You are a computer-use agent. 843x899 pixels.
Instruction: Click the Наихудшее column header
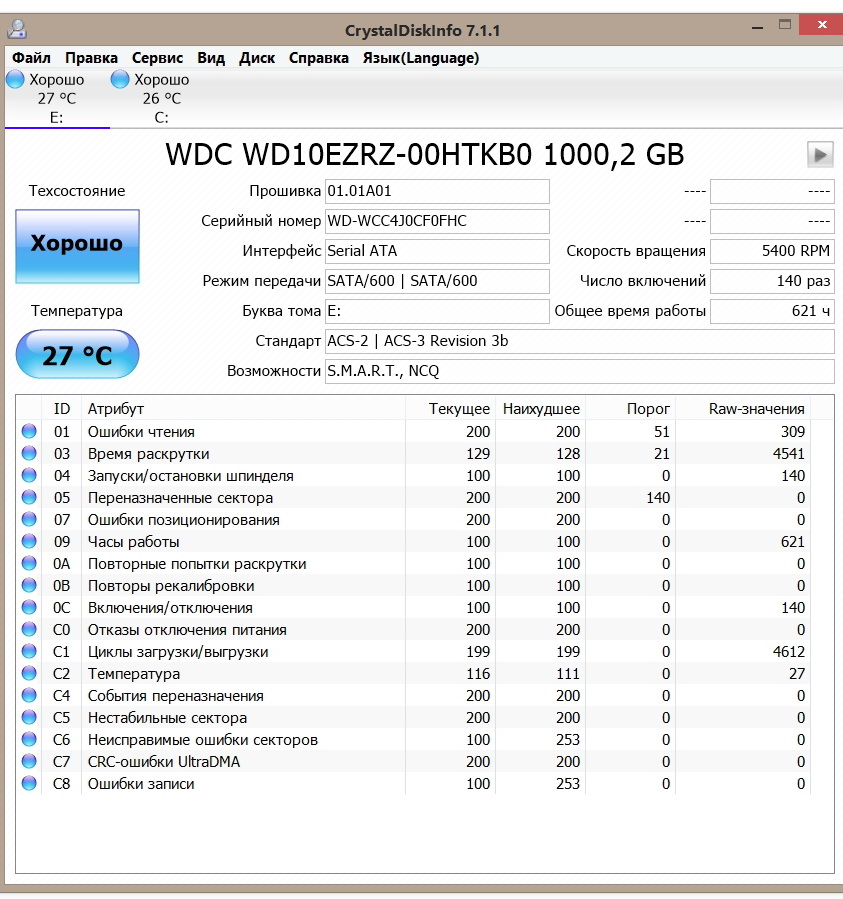[540, 409]
